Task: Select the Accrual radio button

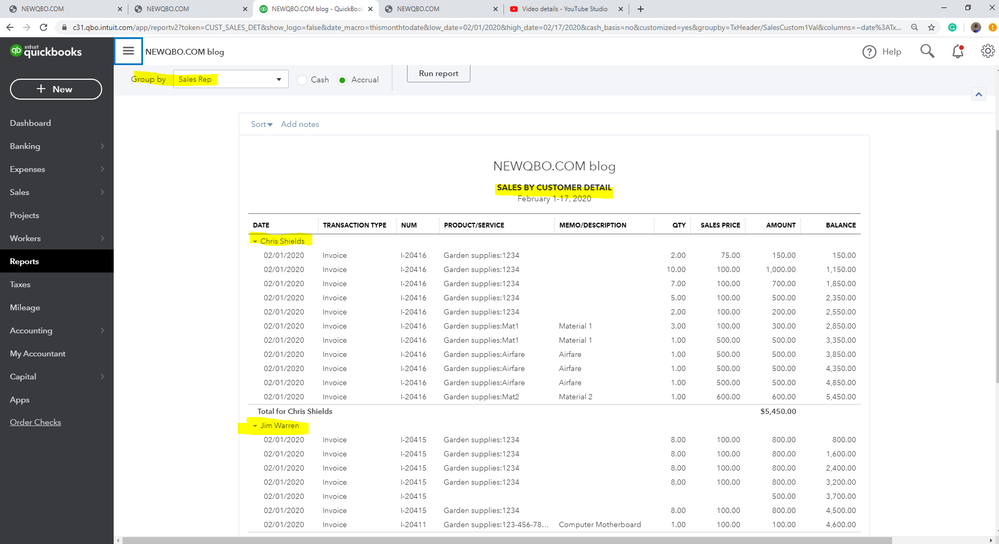Action: coord(343,80)
